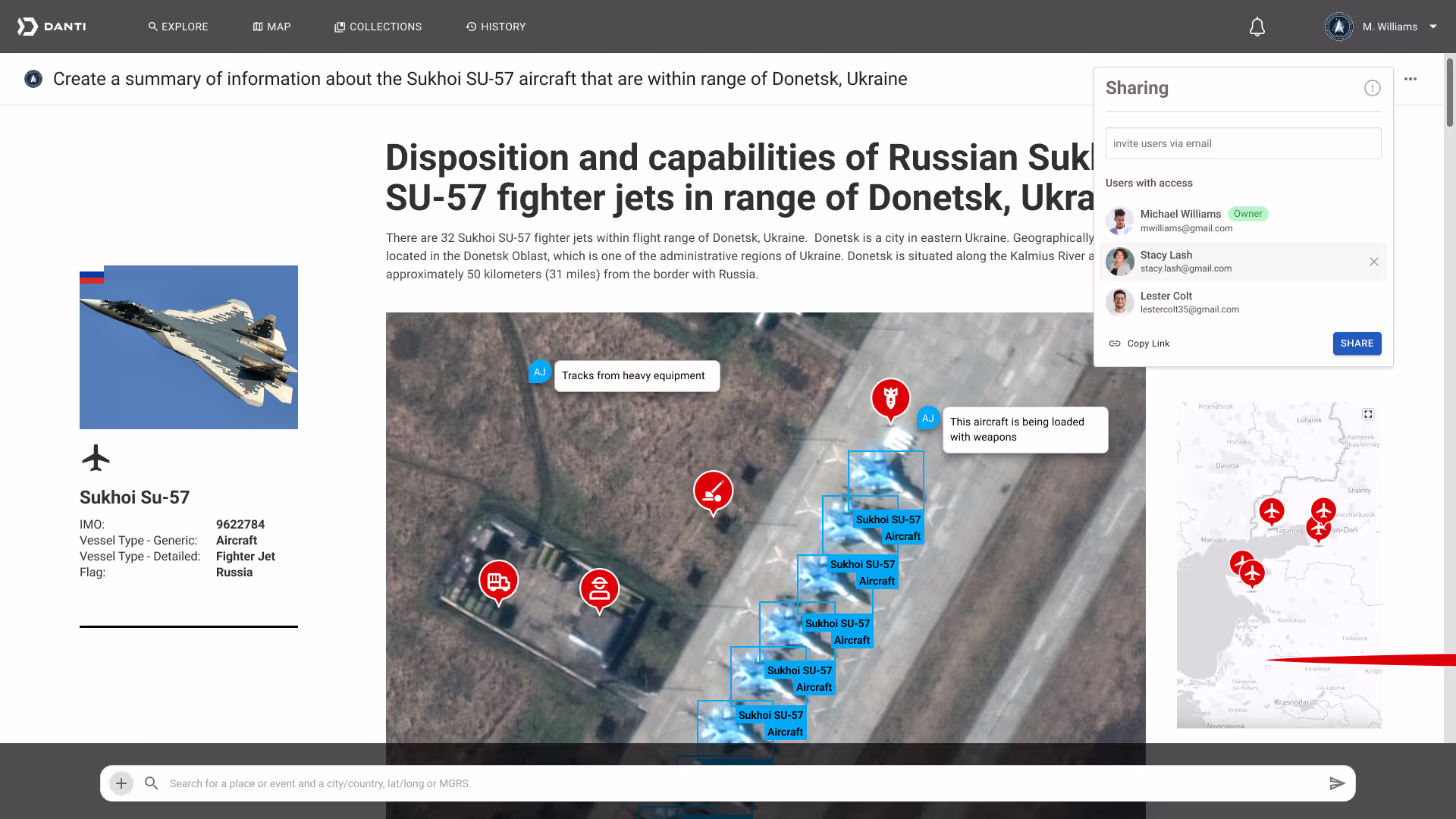1456x819 pixels.
Task: Open 'This aircraft is being loaded' comment
Action: click(x=1025, y=430)
